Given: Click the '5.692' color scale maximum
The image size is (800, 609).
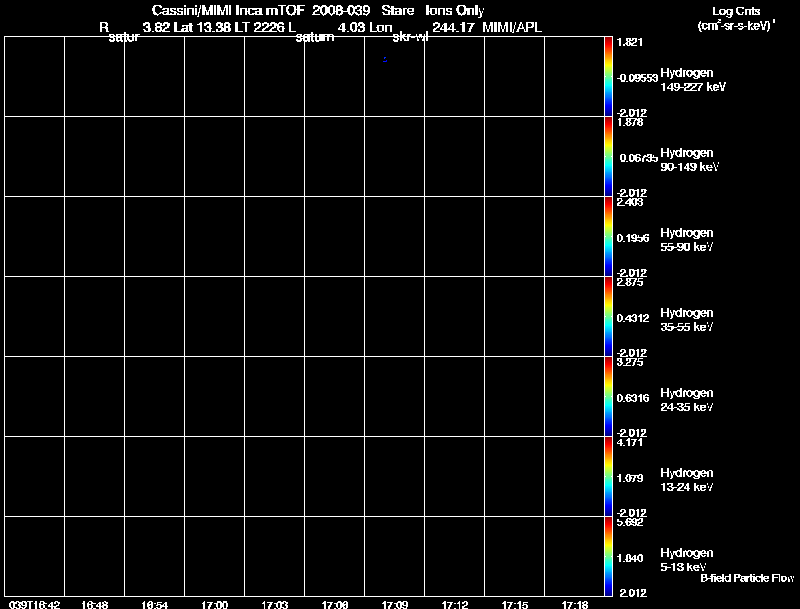Looking at the screenshot, I should pos(630,523).
